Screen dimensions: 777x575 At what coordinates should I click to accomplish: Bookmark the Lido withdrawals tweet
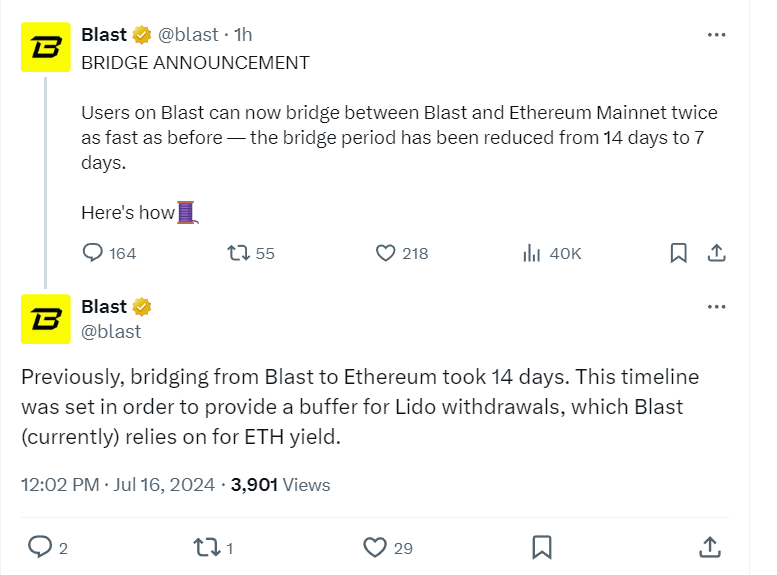pyautogui.click(x=542, y=548)
